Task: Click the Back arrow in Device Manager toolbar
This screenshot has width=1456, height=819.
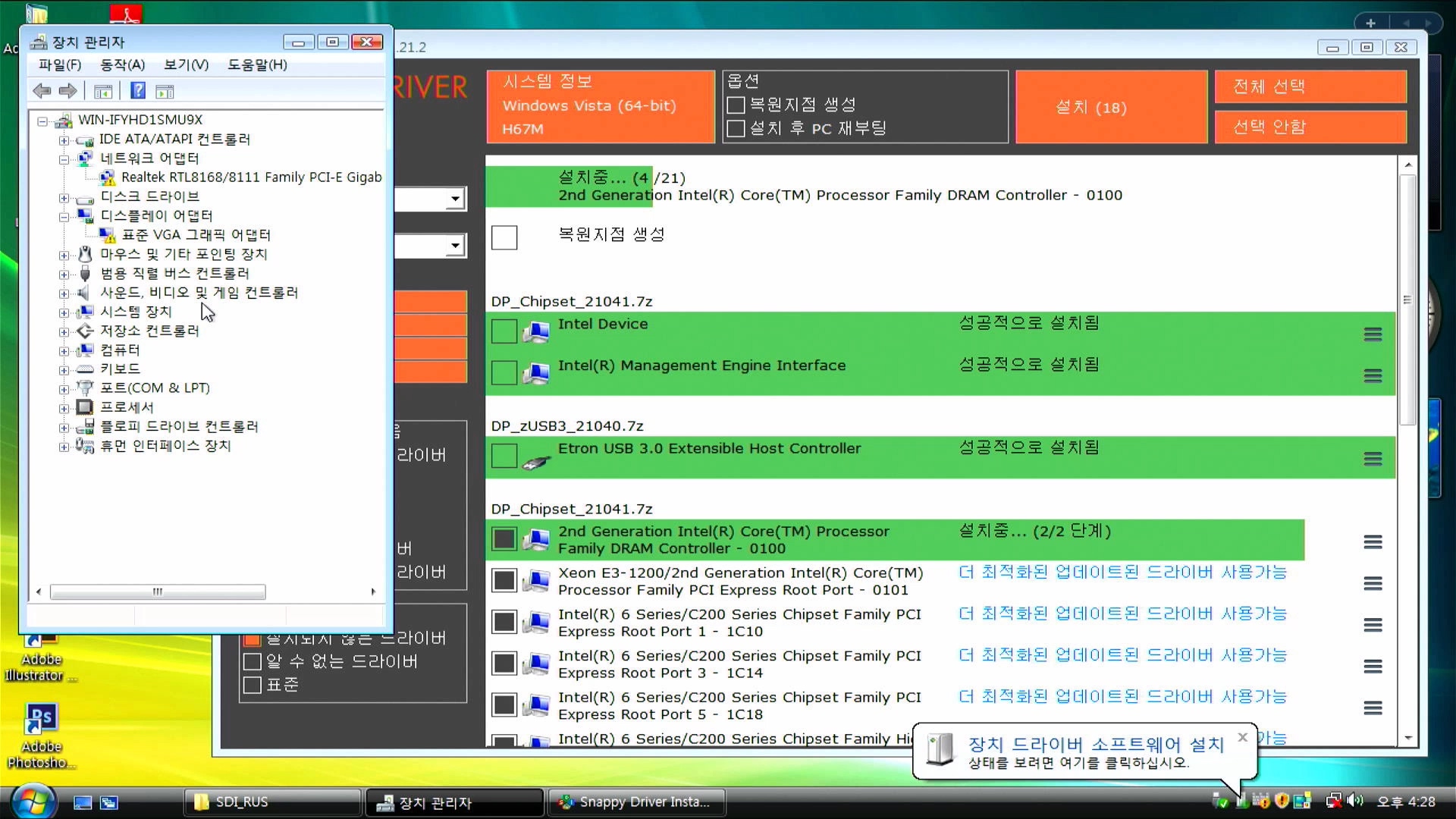Action: click(x=42, y=91)
